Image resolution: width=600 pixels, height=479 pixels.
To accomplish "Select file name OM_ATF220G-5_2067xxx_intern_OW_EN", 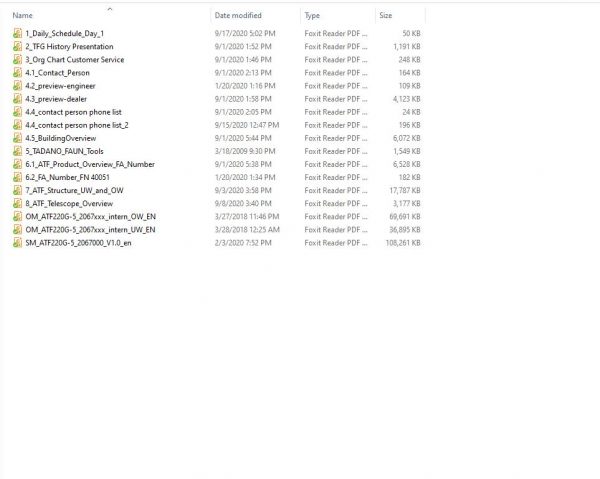I will pos(91,217).
